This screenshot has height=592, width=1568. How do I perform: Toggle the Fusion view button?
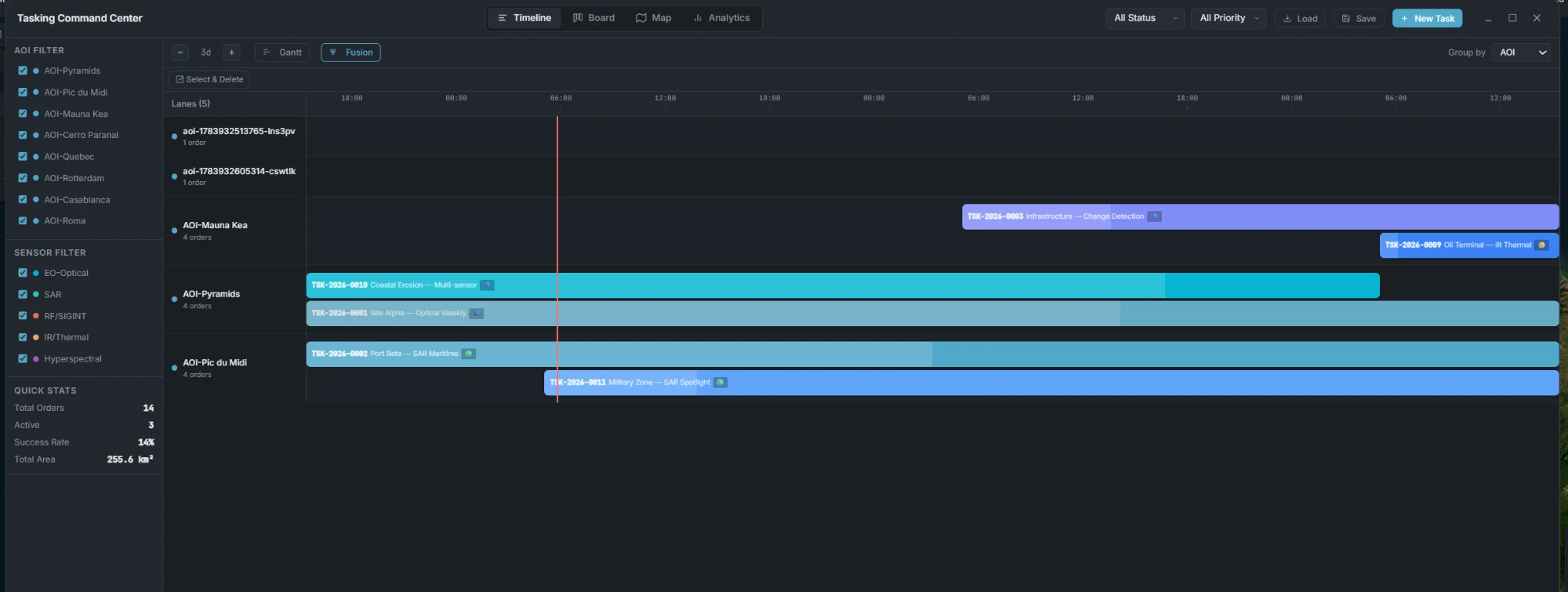(x=350, y=53)
